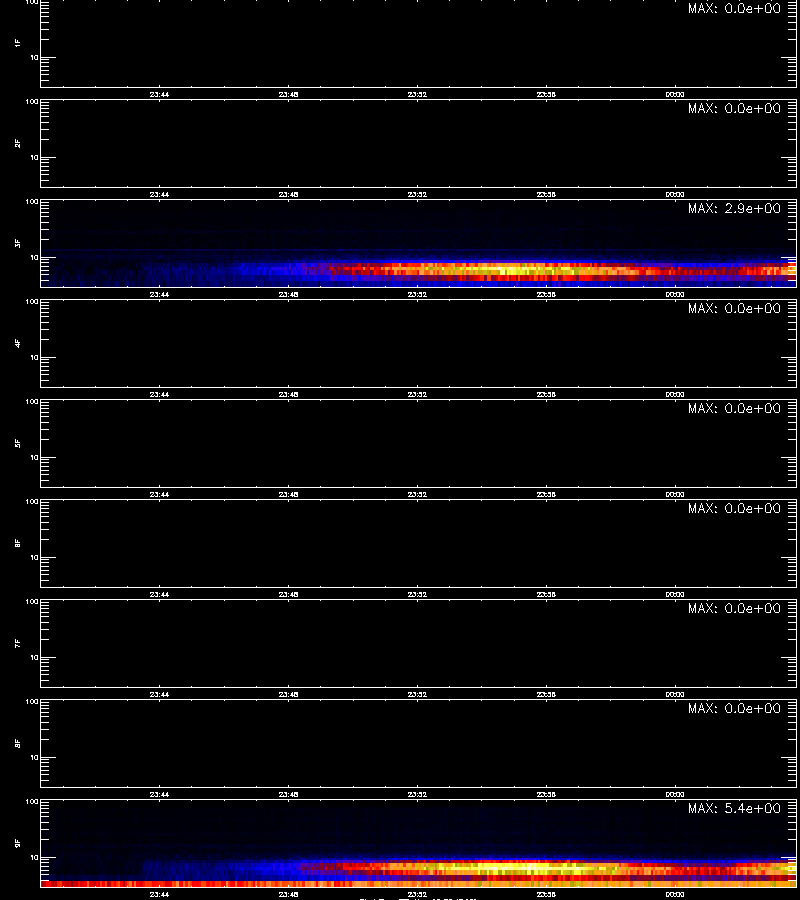
Task: Click the 7F y-axis panel label
Action: (18, 643)
